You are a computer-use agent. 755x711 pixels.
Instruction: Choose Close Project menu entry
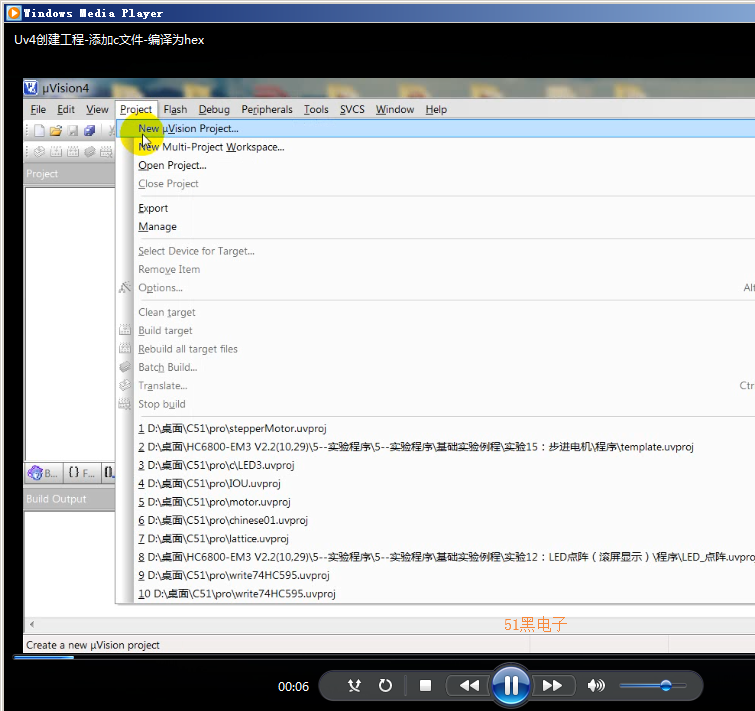436,183
